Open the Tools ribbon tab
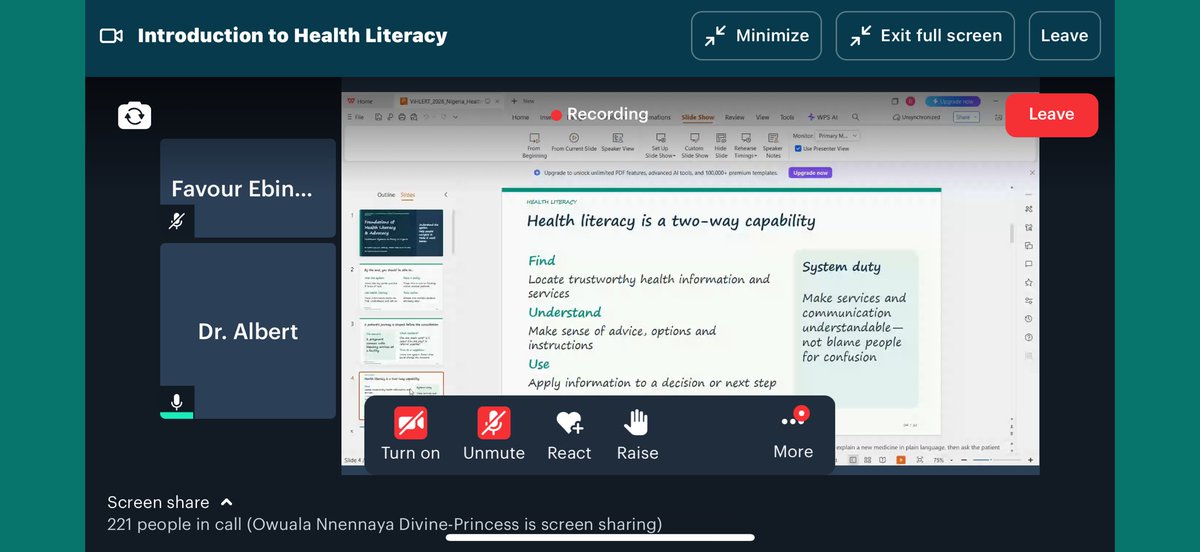Image resolution: width=1200 pixels, height=552 pixels. pyautogui.click(x=787, y=117)
